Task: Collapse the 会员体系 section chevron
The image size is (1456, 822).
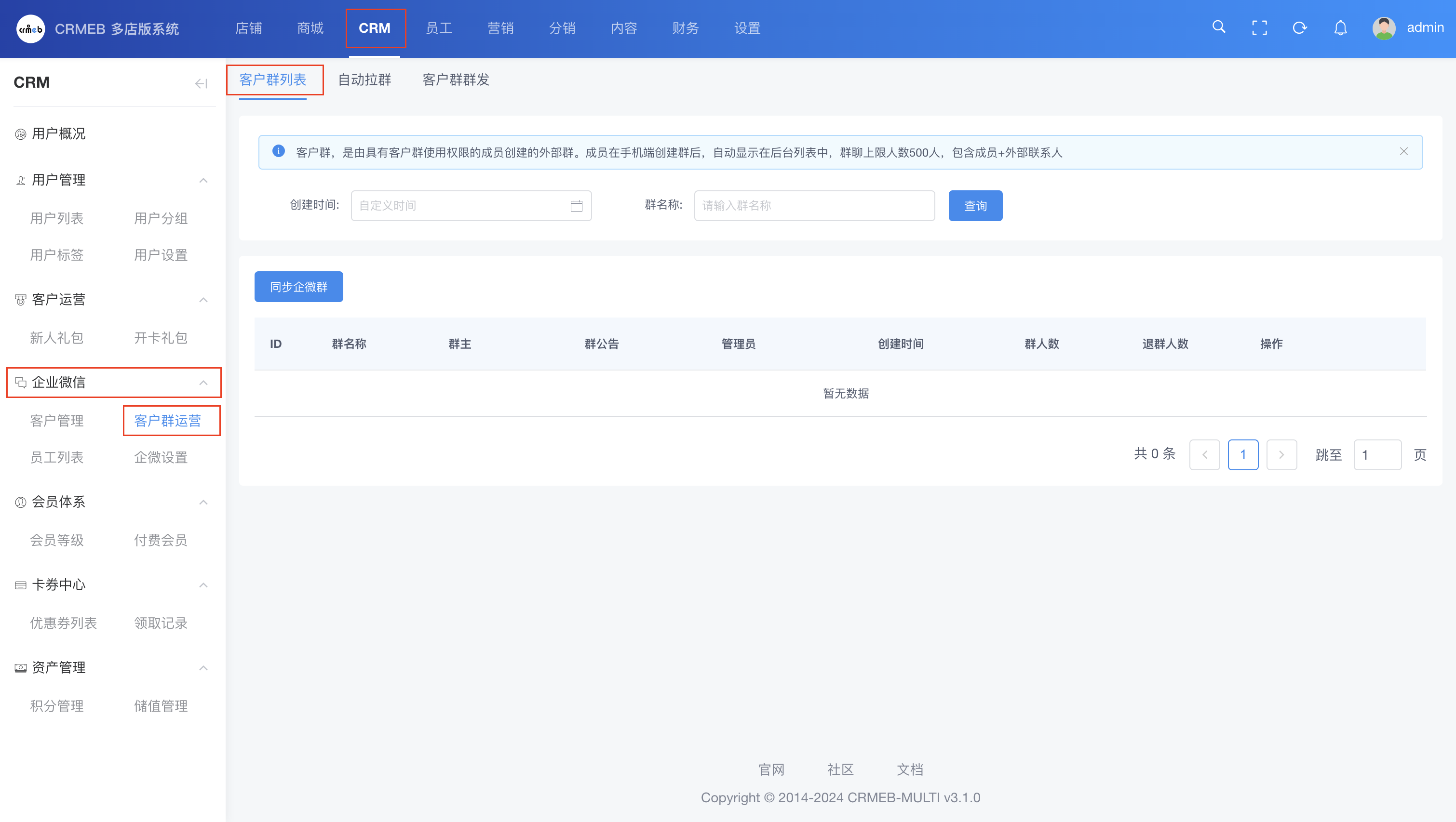Action: 203,502
